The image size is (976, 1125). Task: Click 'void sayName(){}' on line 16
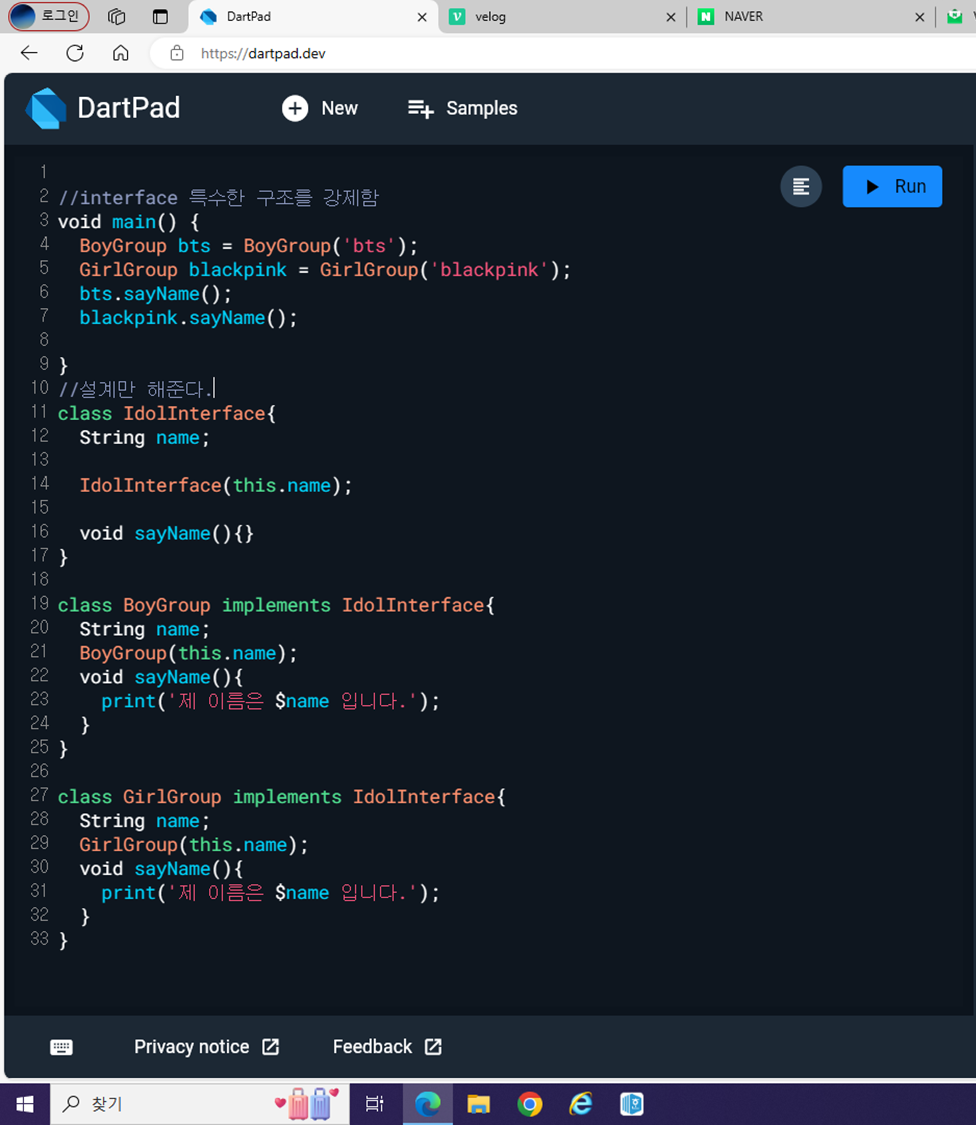tap(166, 533)
